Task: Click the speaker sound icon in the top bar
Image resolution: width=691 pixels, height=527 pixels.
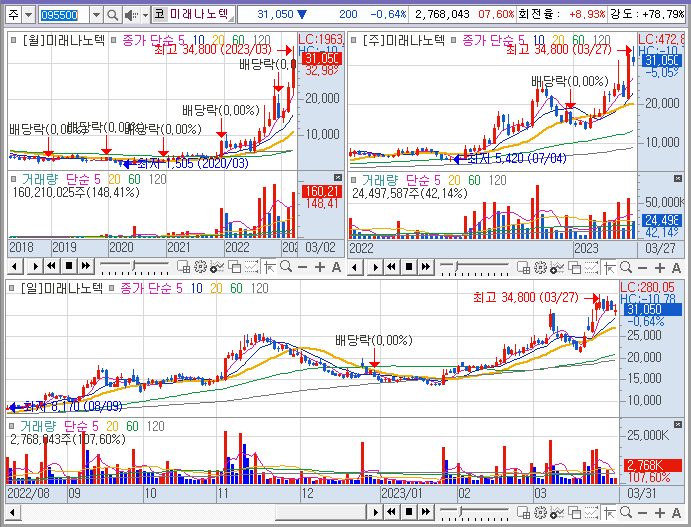Action: [x=130, y=15]
